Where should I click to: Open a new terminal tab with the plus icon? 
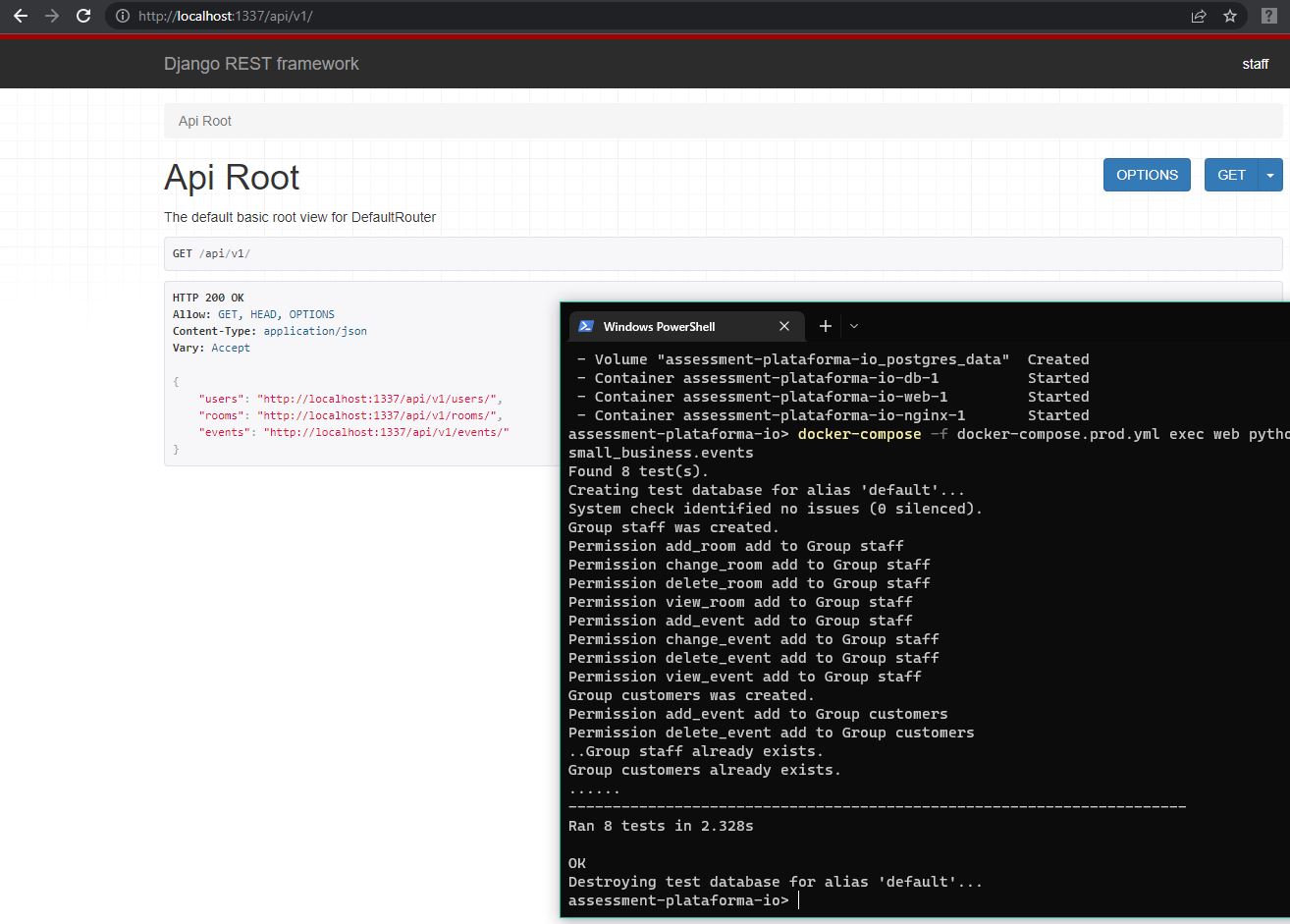click(x=825, y=325)
